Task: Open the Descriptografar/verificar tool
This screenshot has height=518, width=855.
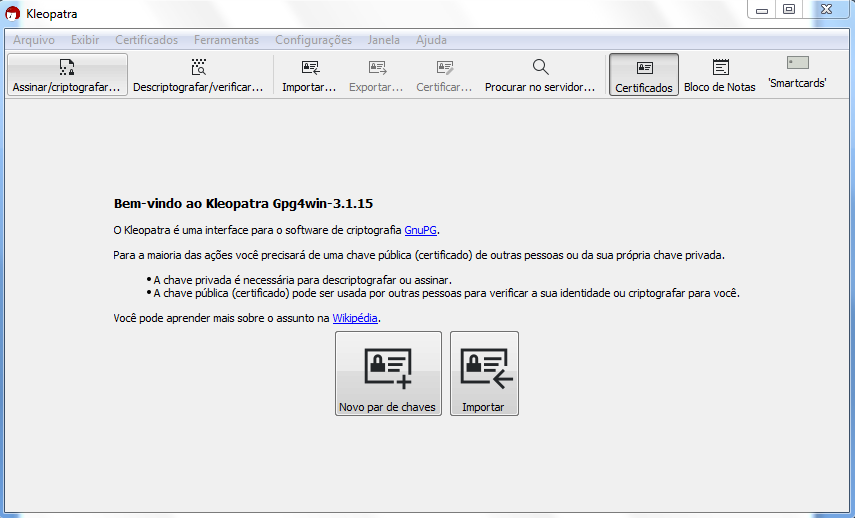Action: pos(198,75)
